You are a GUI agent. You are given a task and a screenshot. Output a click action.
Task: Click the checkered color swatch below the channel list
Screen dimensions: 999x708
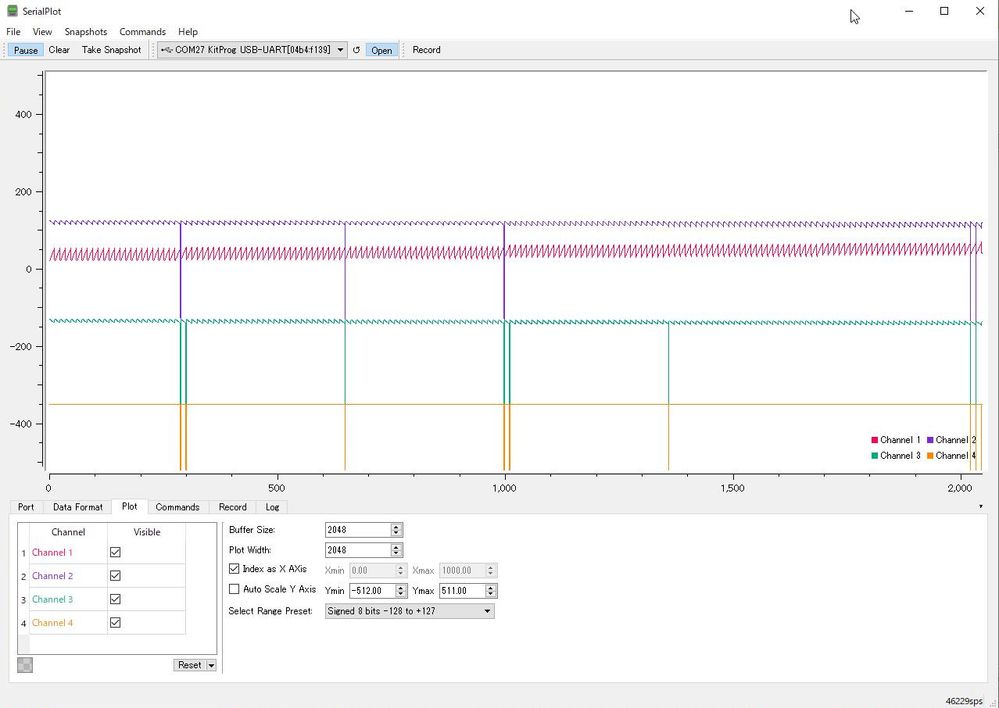[x=24, y=664]
